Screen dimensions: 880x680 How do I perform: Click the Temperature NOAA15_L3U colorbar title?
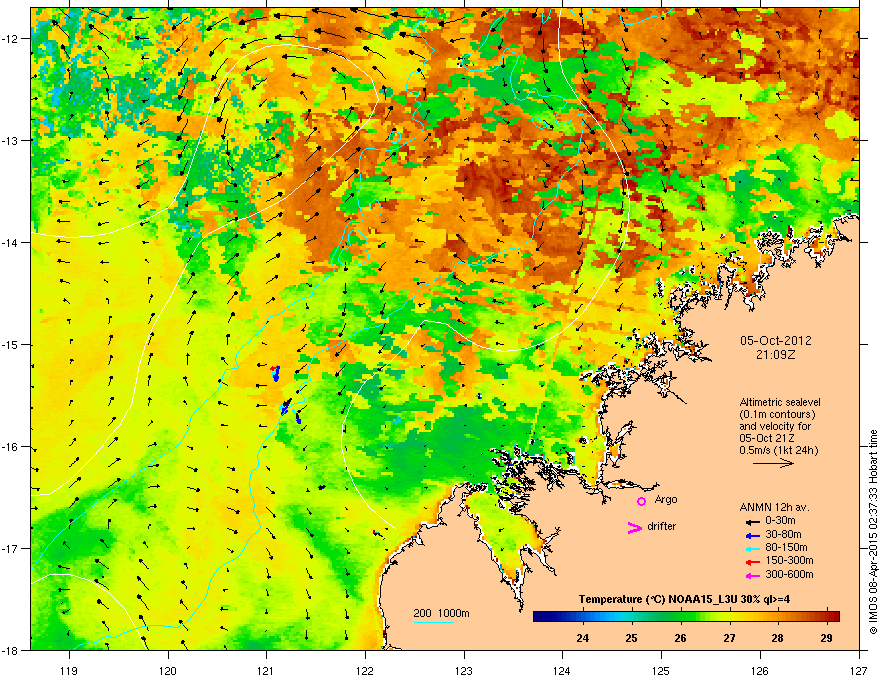click(684, 599)
